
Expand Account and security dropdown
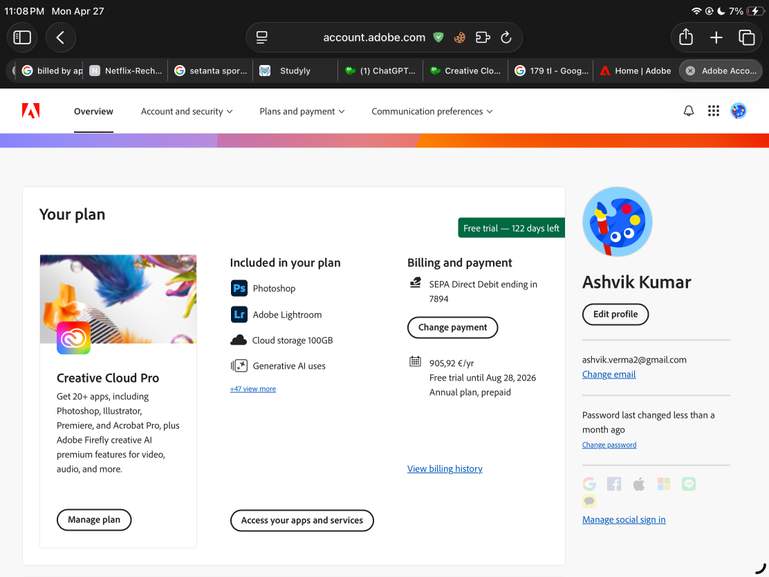(x=186, y=111)
